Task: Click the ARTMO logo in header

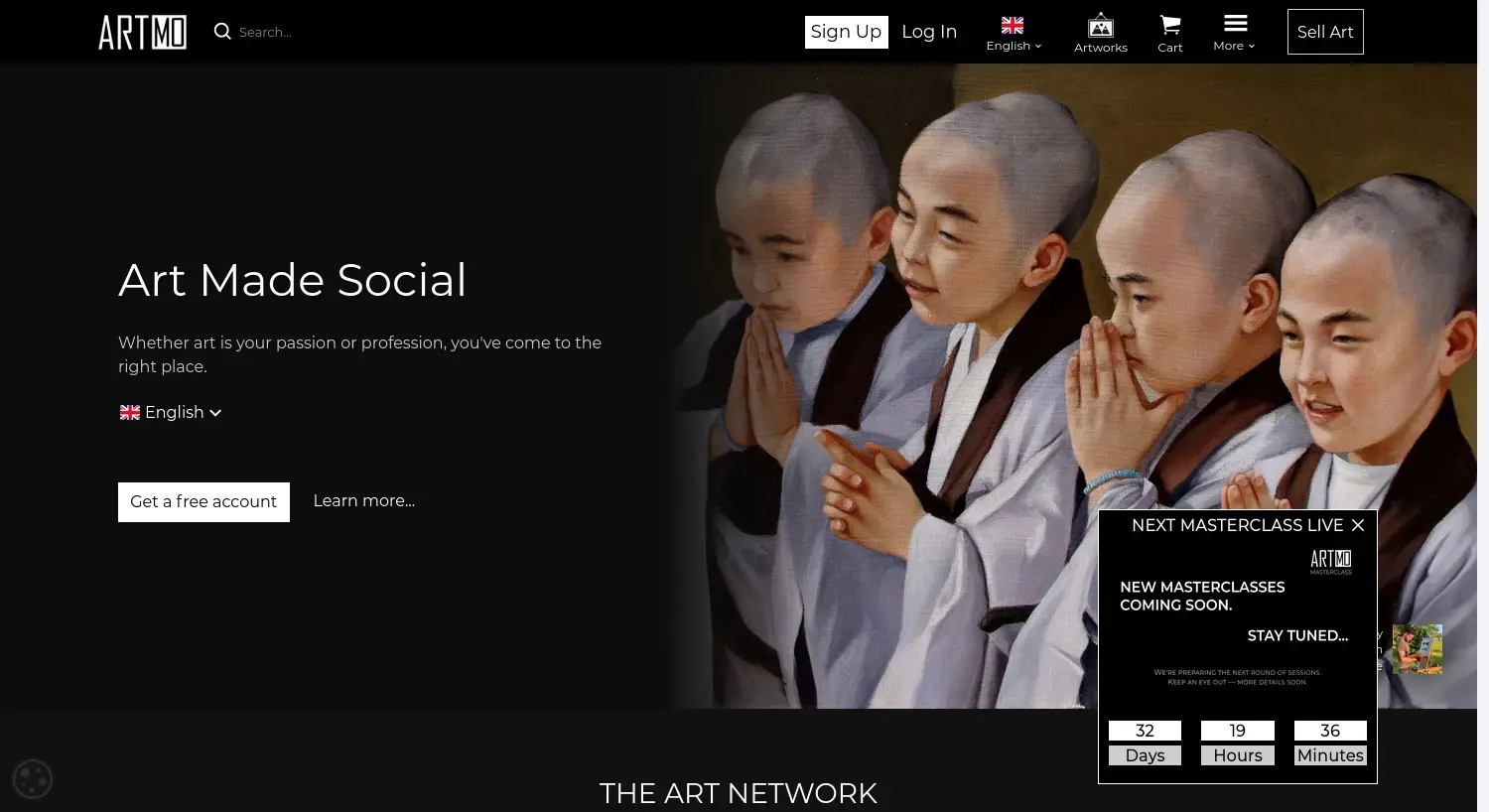Action: click(142, 32)
